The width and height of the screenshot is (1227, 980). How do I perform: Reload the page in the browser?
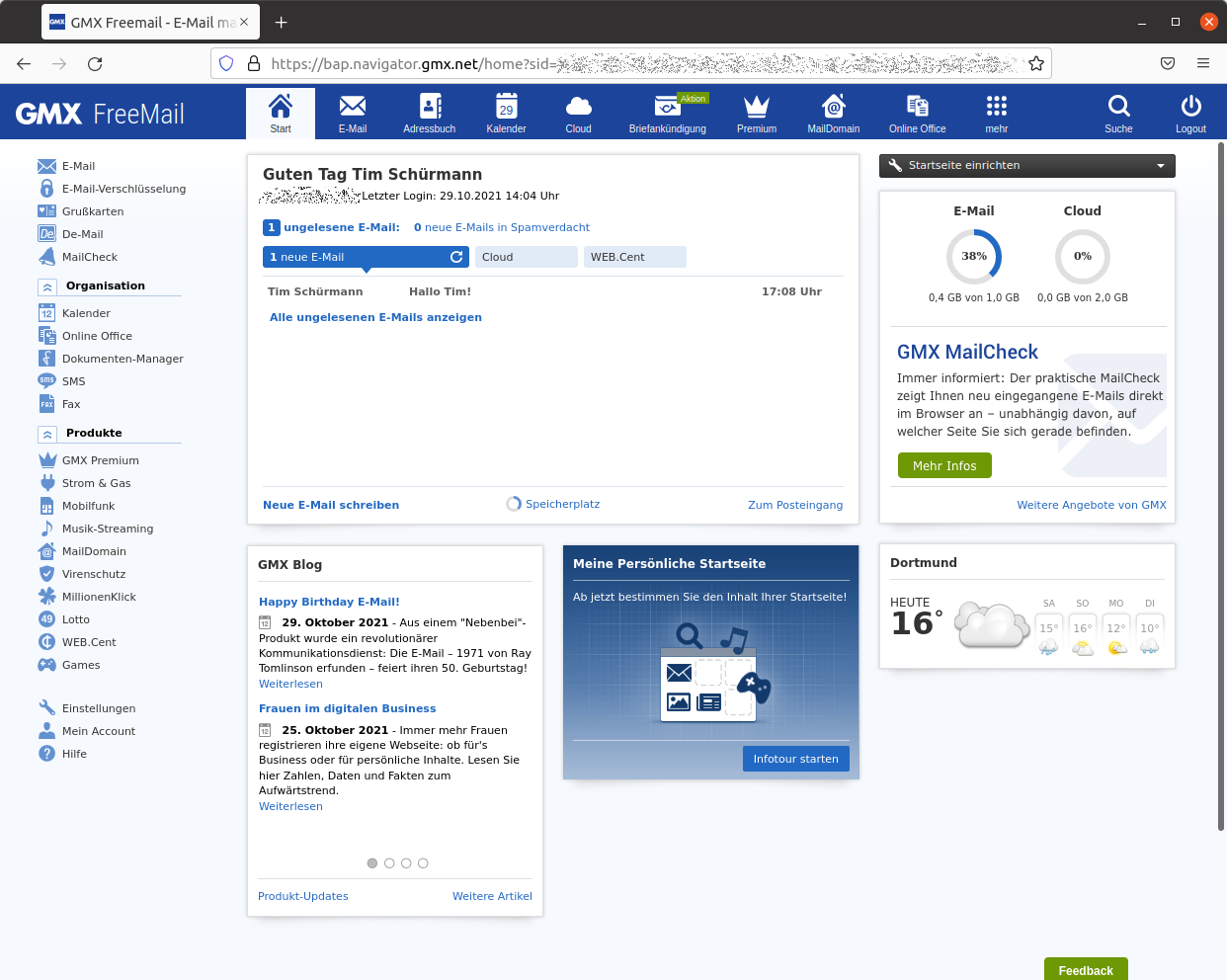[x=95, y=63]
